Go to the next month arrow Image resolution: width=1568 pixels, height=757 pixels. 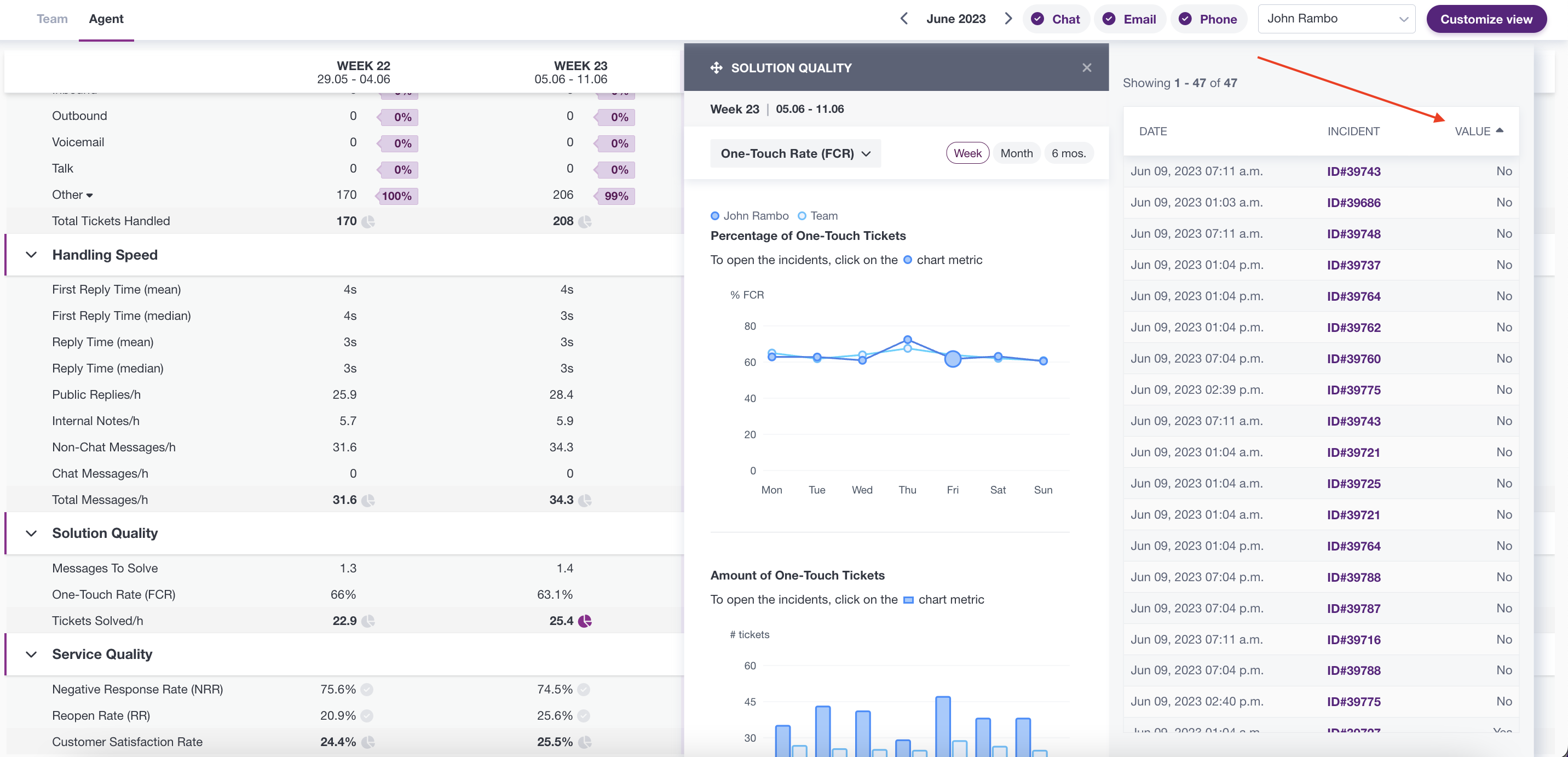click(1008, 19)
